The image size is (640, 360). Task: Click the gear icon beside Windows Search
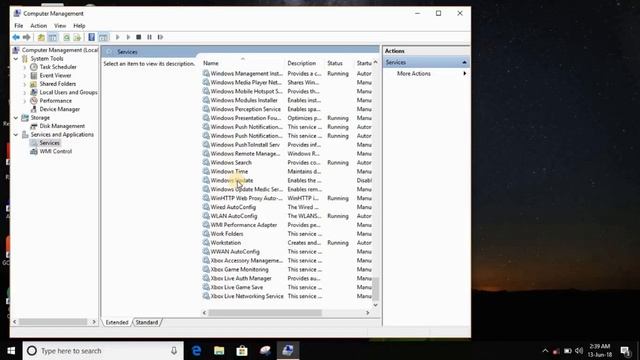[x=206, y=162]
